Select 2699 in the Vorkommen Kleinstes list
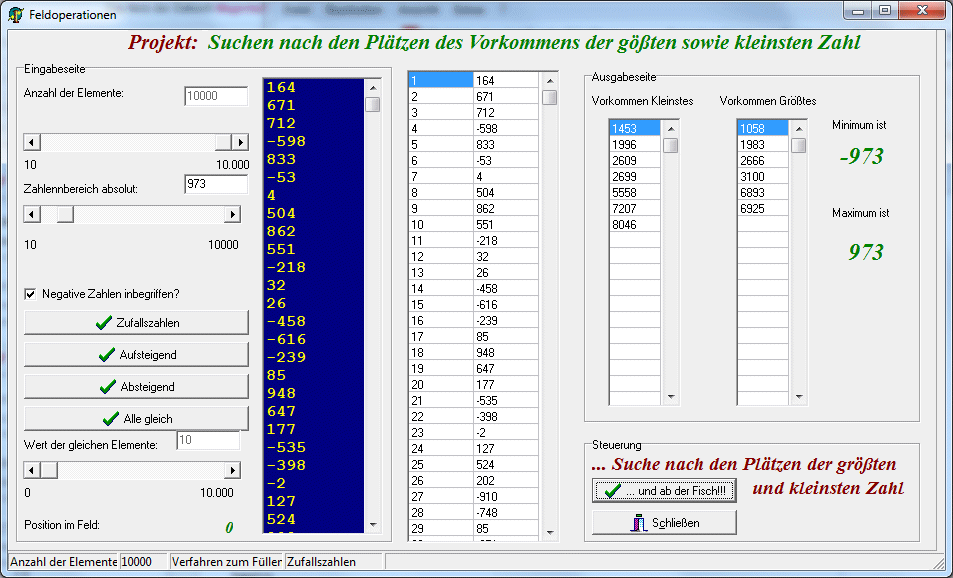Screen dimensions: 953x578 635,177
